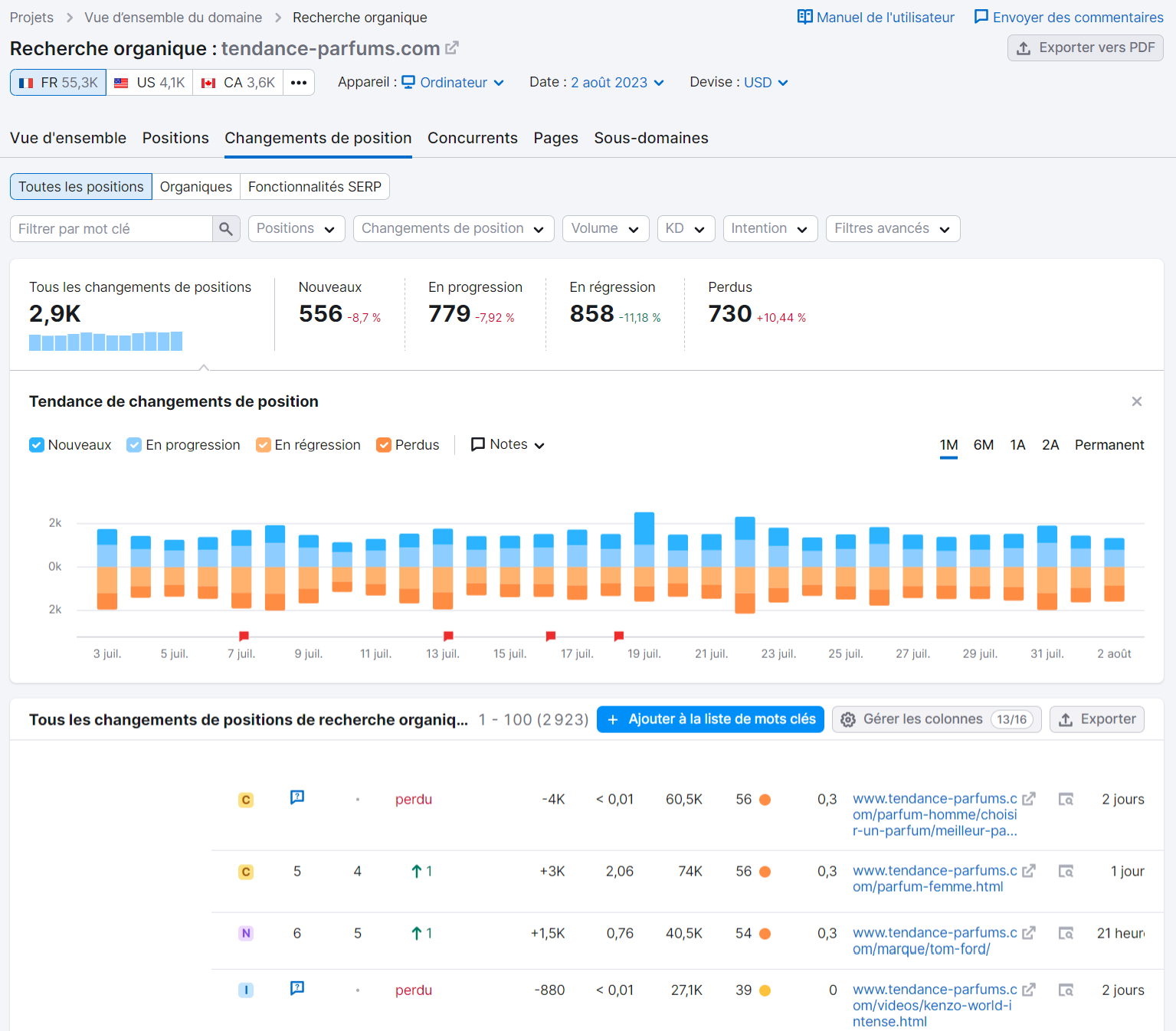Click the Send feedback speech bubble icon
The image size is (1176, 1031).
coord(981,17)
